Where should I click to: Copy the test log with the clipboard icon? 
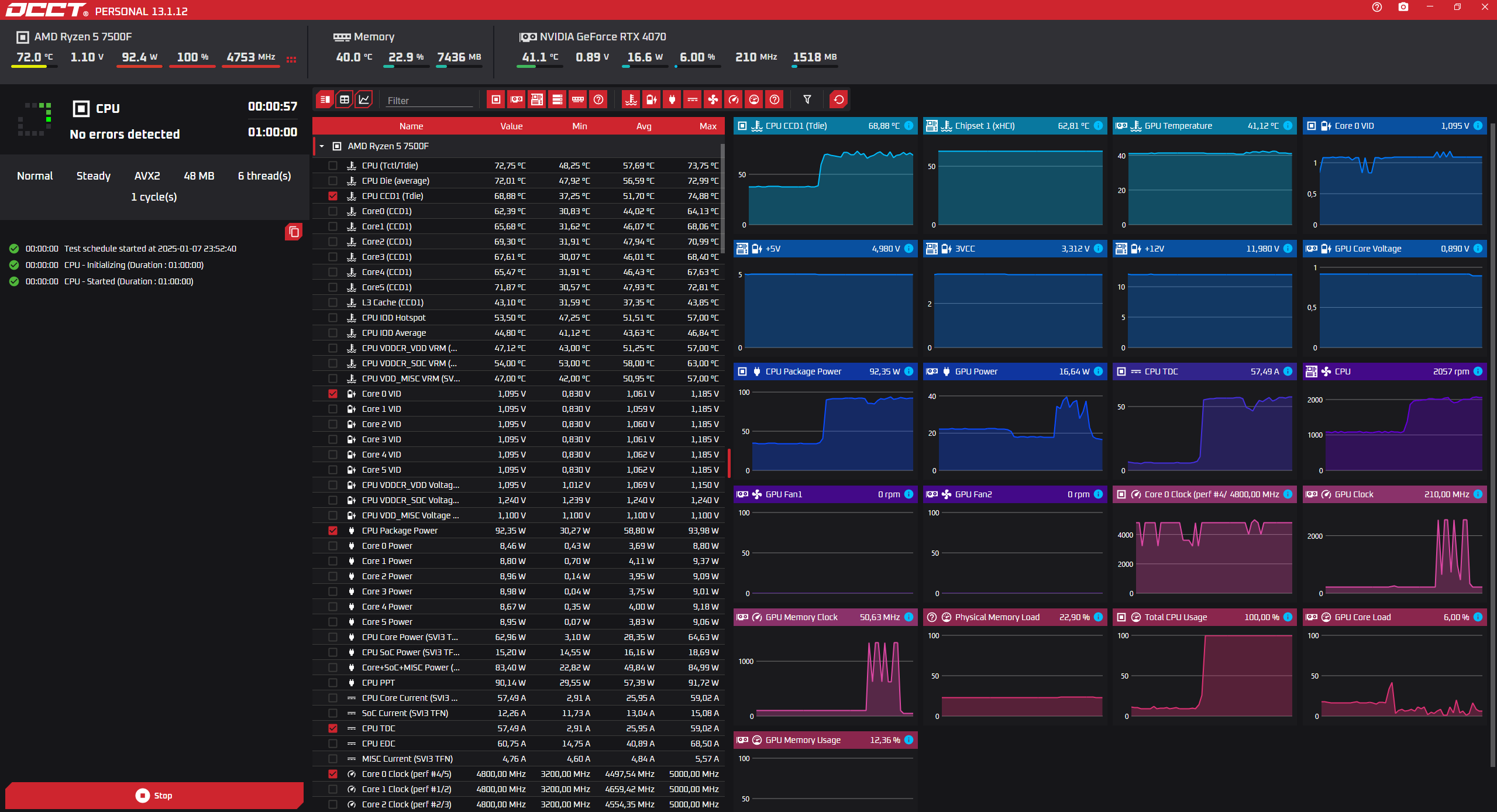[294, 232]
